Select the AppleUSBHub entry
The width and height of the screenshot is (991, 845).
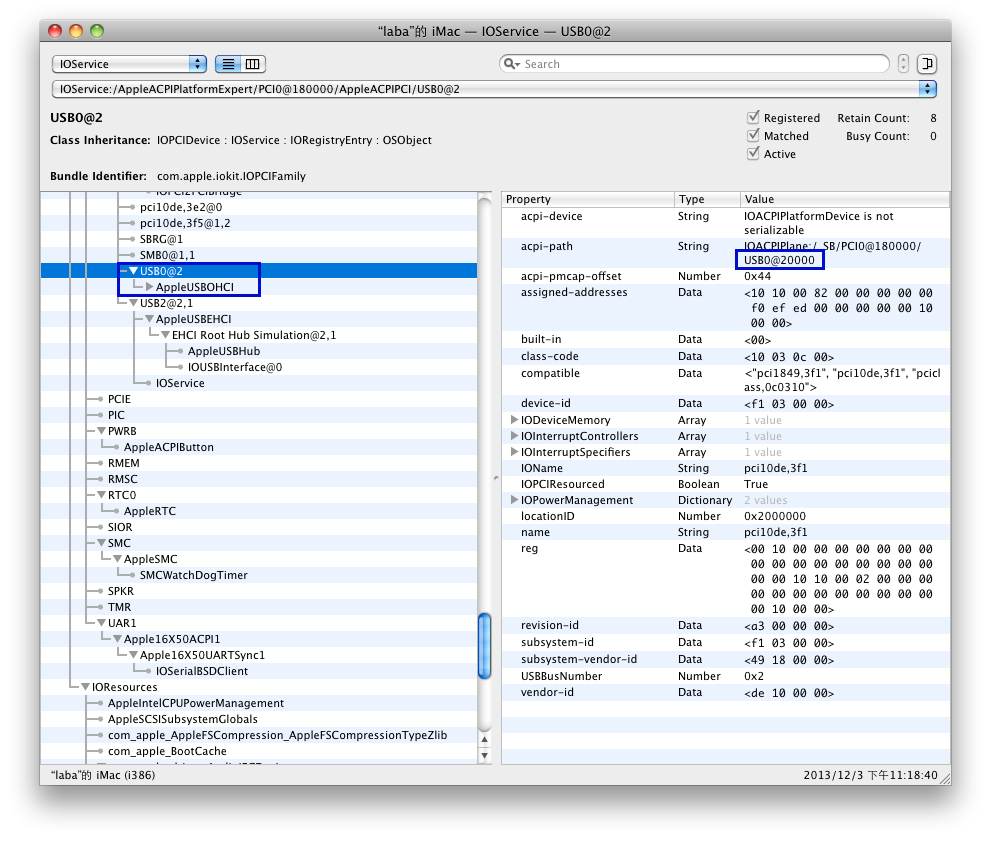coord(224,351)
